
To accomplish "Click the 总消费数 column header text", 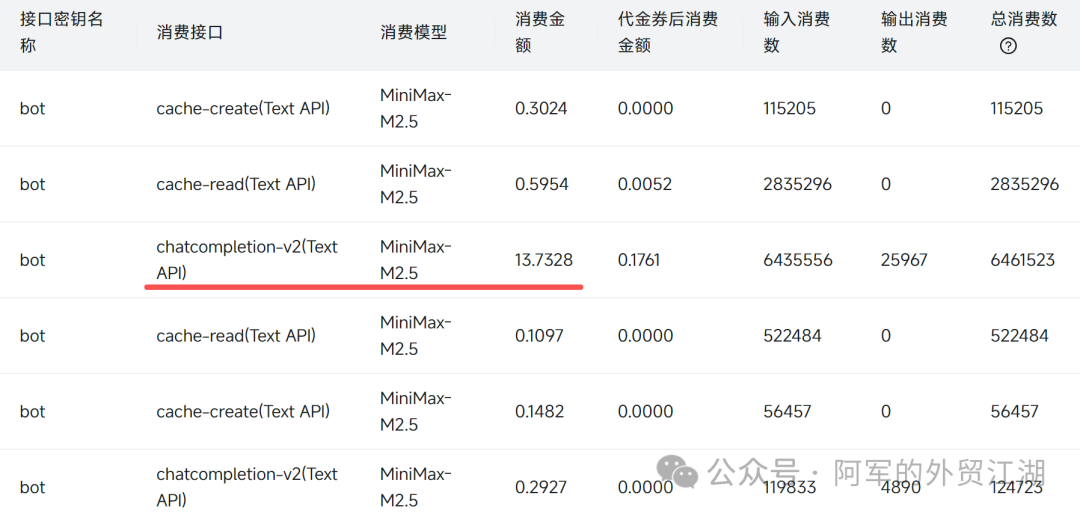I will (1023, 19).
